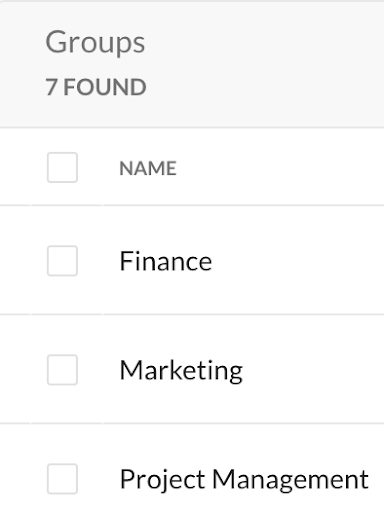Click empty space right of NAME header
Screen dimensions: 384x512
280,167
